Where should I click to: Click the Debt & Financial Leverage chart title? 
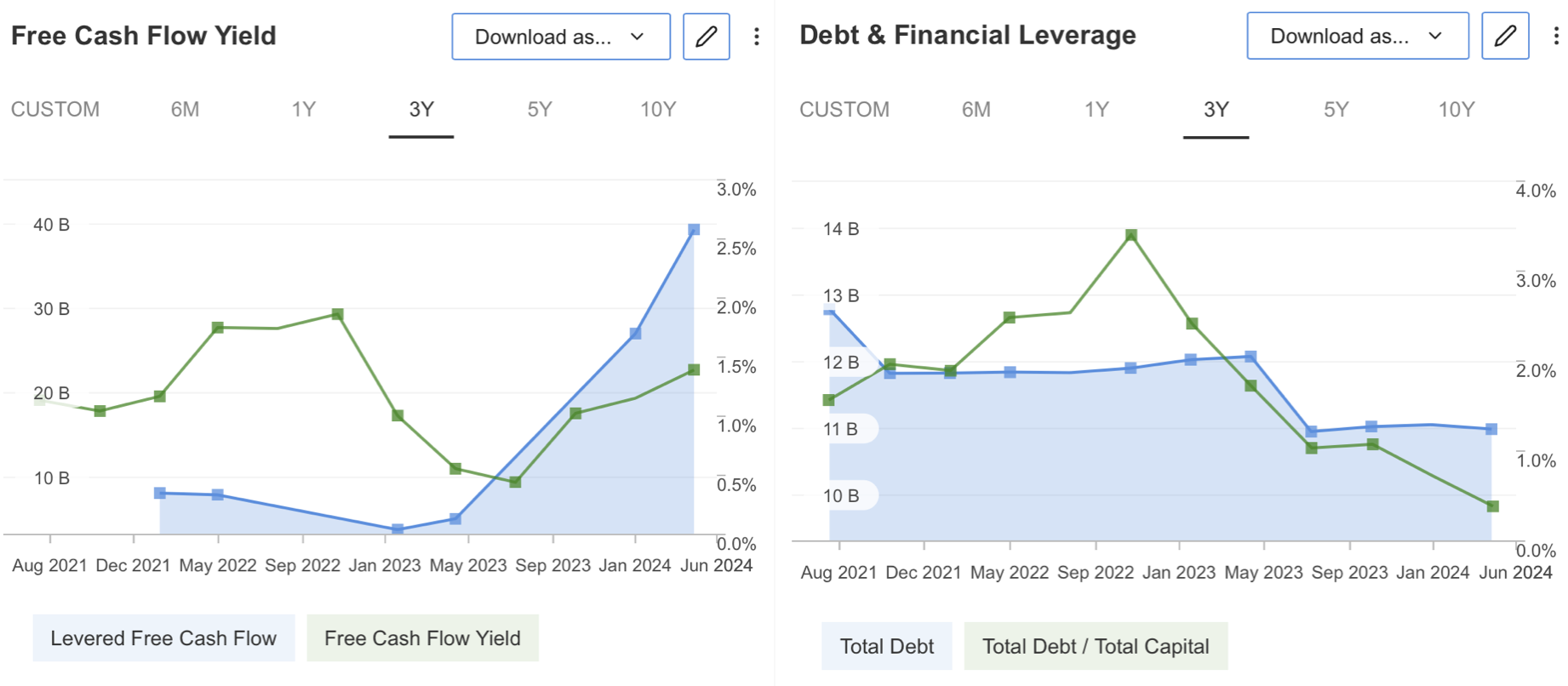click(x=968, y=35)
